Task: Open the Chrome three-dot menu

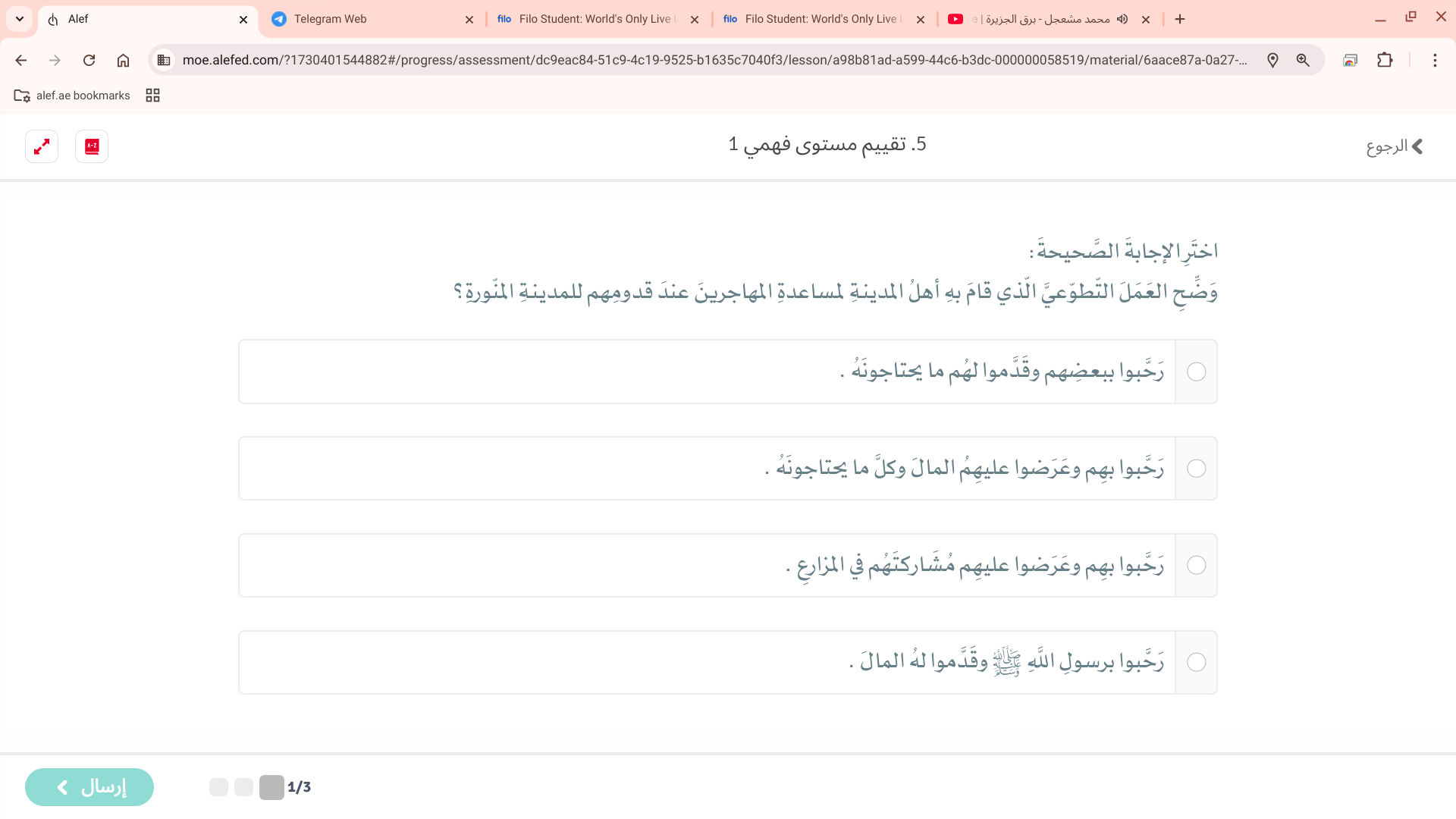Action: pos(1435,61)
